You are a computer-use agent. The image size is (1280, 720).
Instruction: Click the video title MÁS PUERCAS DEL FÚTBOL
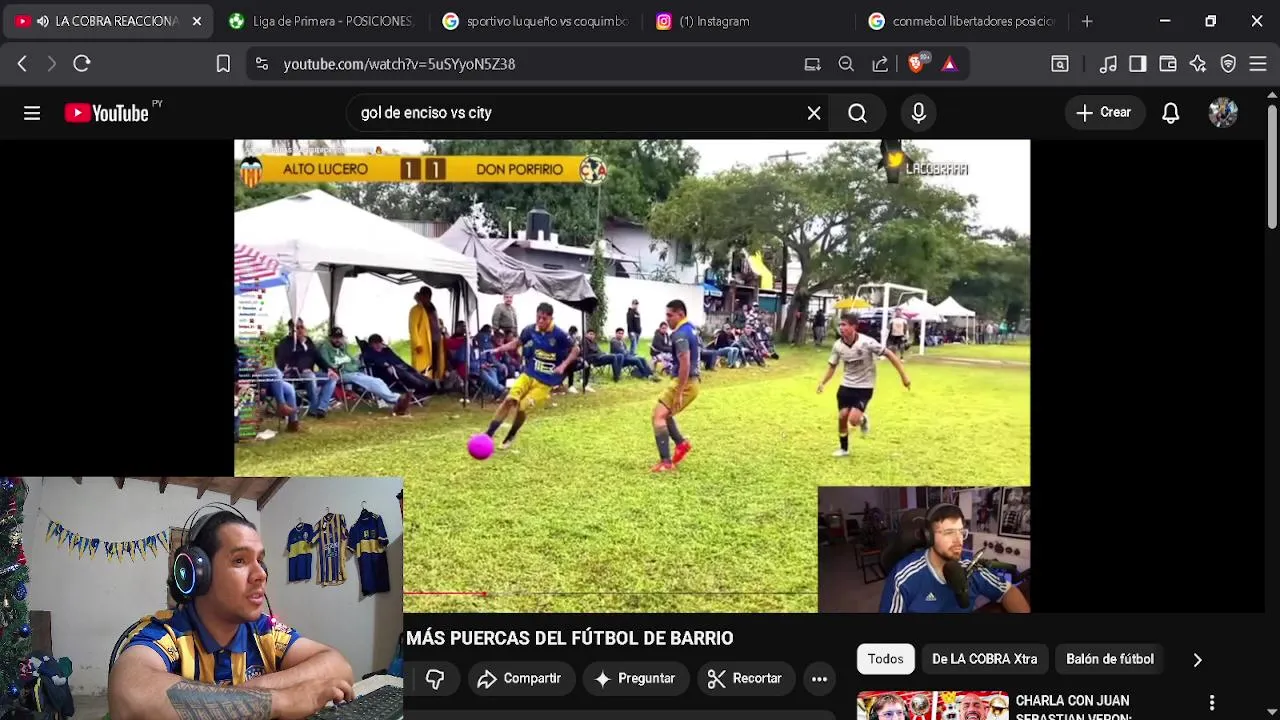(x=570, y=638)
